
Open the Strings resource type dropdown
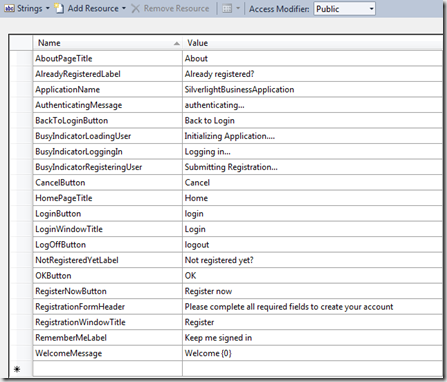[x=27, y=8]
